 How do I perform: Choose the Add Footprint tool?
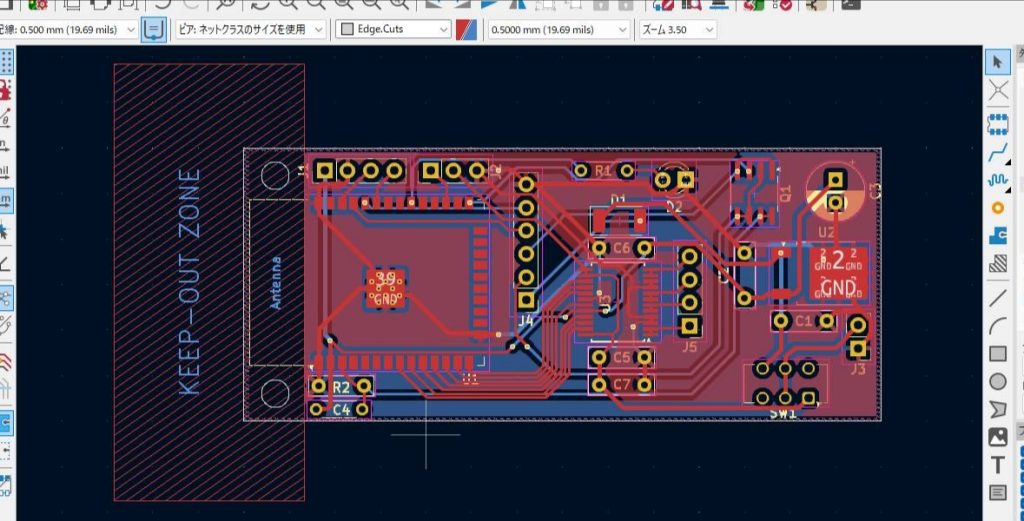point(997,125)
